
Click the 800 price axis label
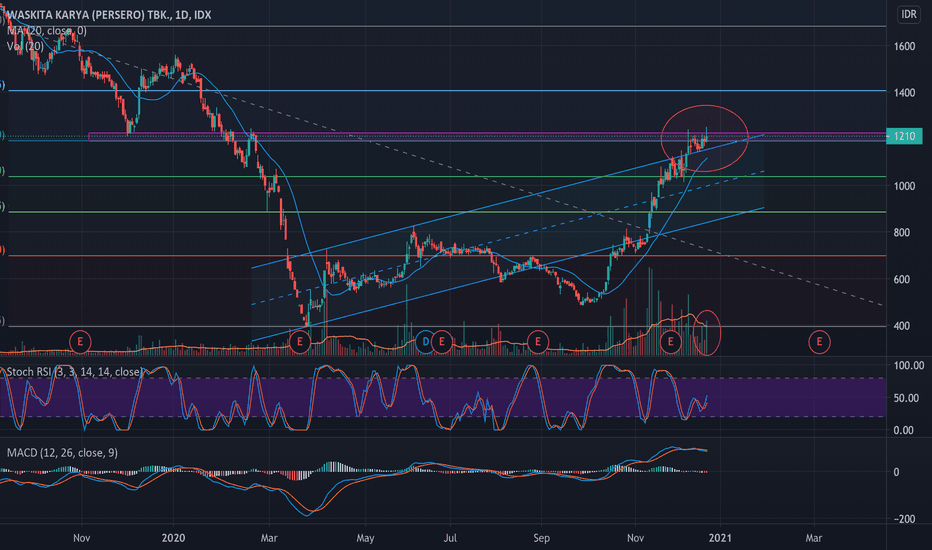pyautogui.click(x=902, y=232)
